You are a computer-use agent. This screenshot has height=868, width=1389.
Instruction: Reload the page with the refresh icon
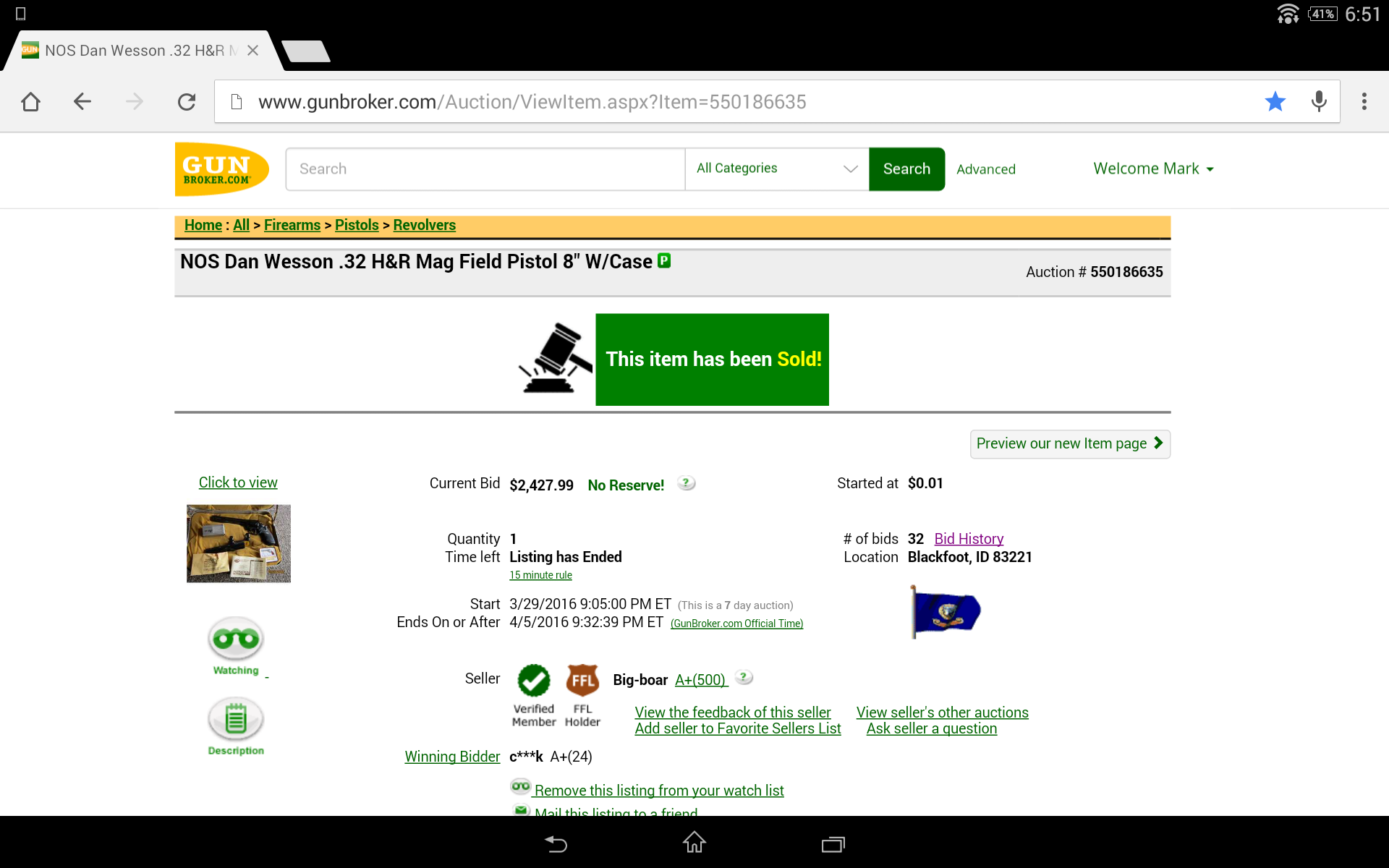tap(187, 102)
